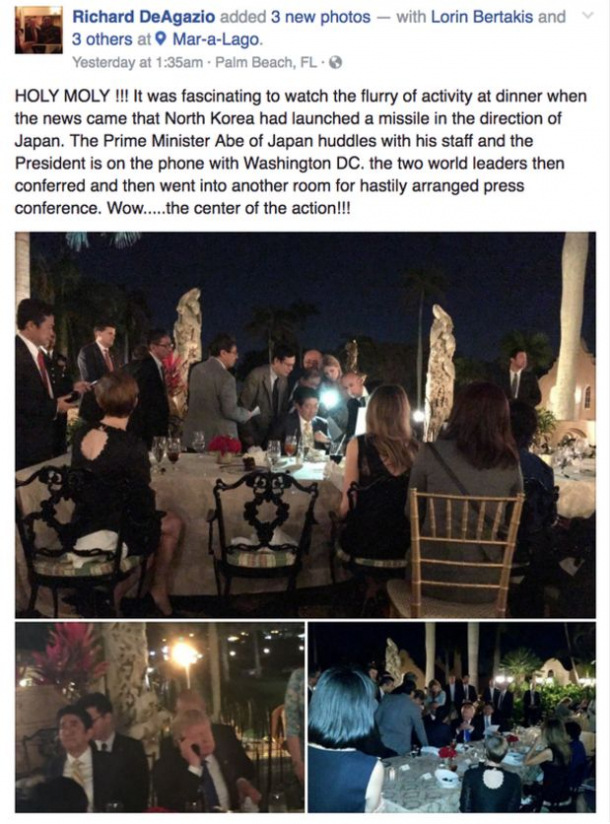Open the bottom-left photo of man on phone
Screen dimensions: 610x824
point(160,717)
